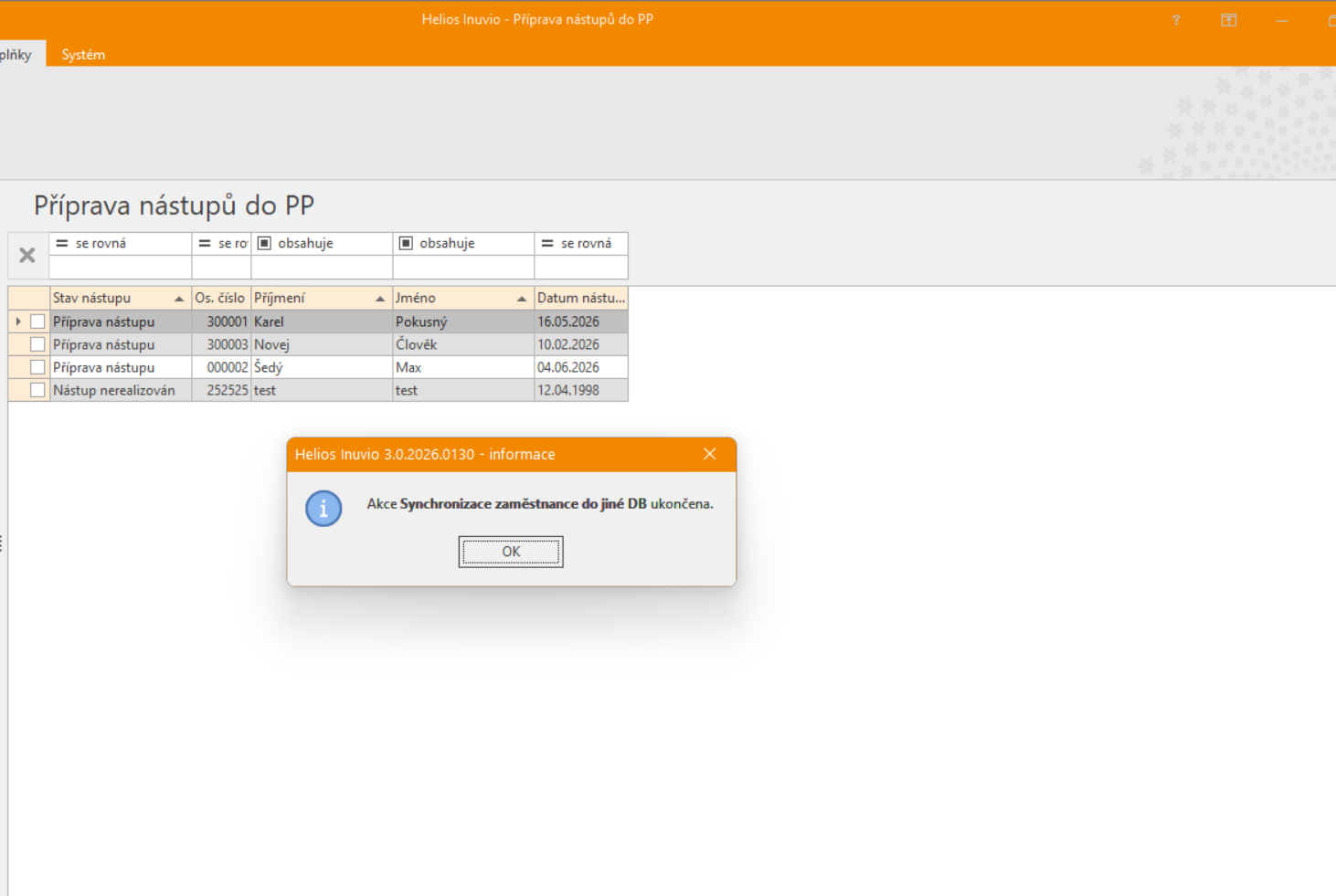The width and height of the screenshot is (1336, 896).
Task: Sort by the Os. číslo column header
Action: point(221,298)
